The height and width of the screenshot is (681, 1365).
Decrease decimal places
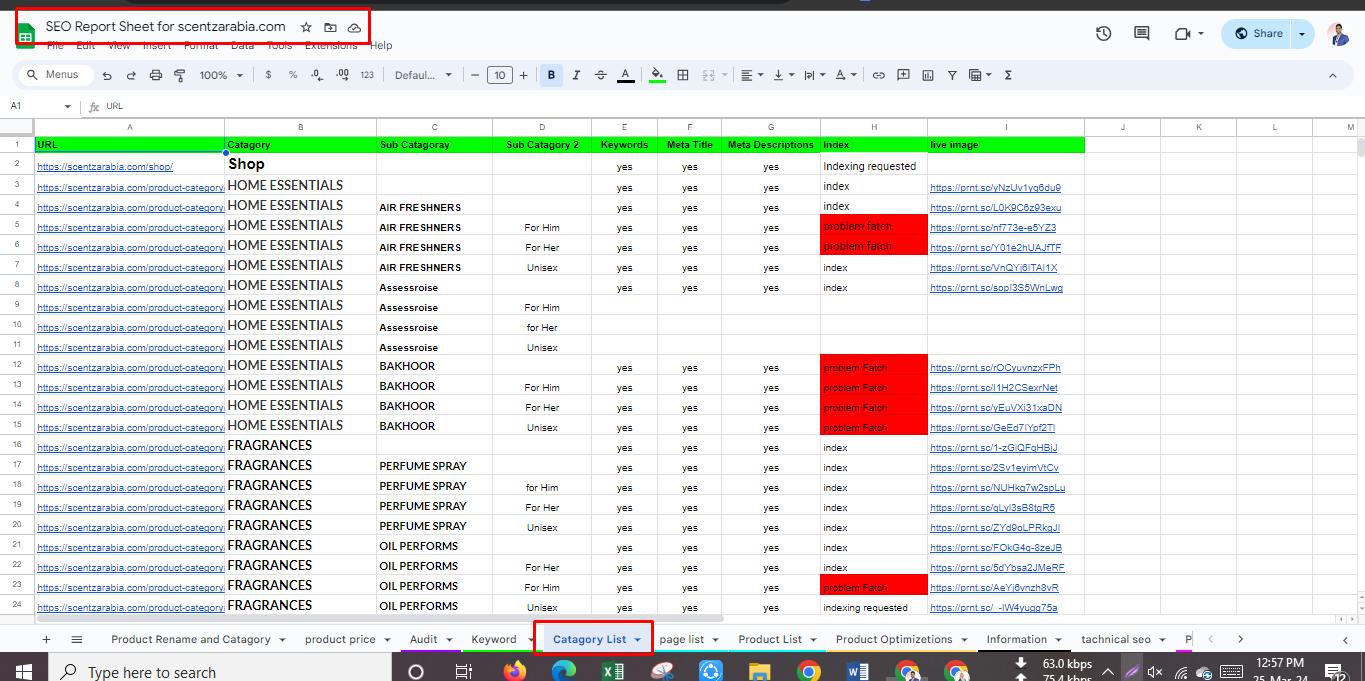pos(317,75)
